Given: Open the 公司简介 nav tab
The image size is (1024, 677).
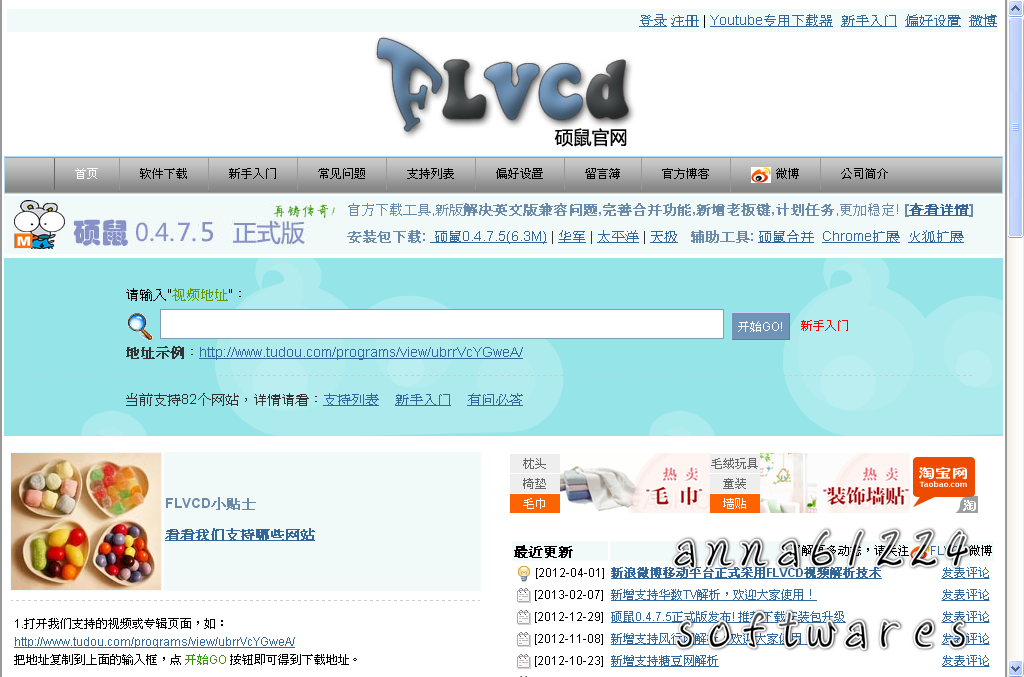Looking at the screenshot, I should [x=864, y=174].
